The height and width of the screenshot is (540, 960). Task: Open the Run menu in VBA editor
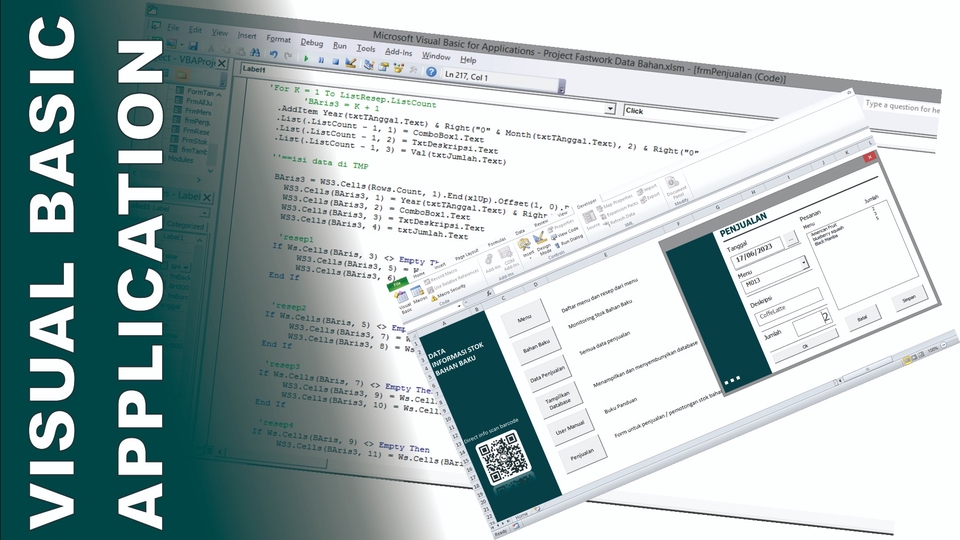pos(339,45)
